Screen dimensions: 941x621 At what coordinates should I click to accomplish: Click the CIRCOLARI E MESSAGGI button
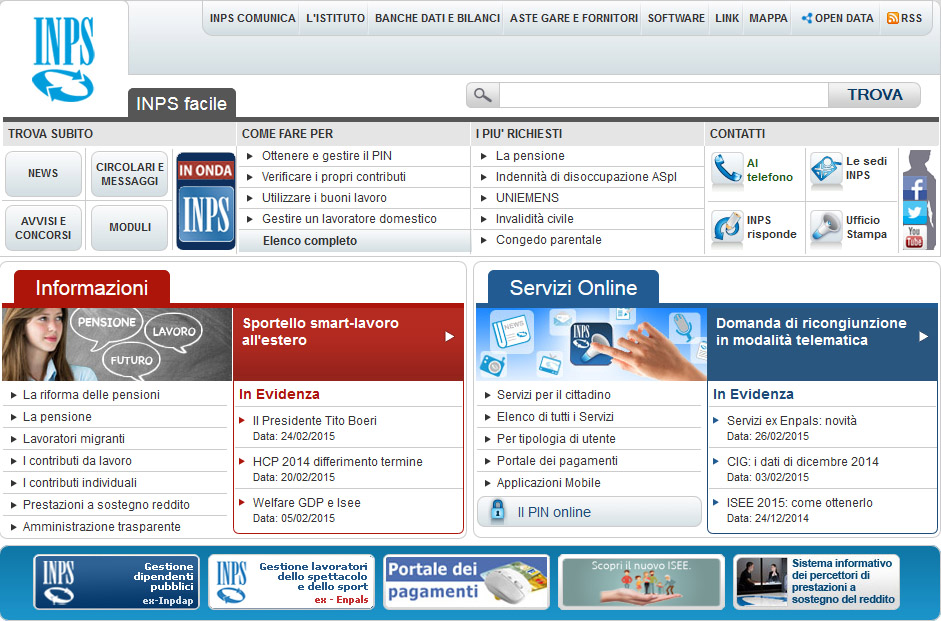(x=130, y=173)
